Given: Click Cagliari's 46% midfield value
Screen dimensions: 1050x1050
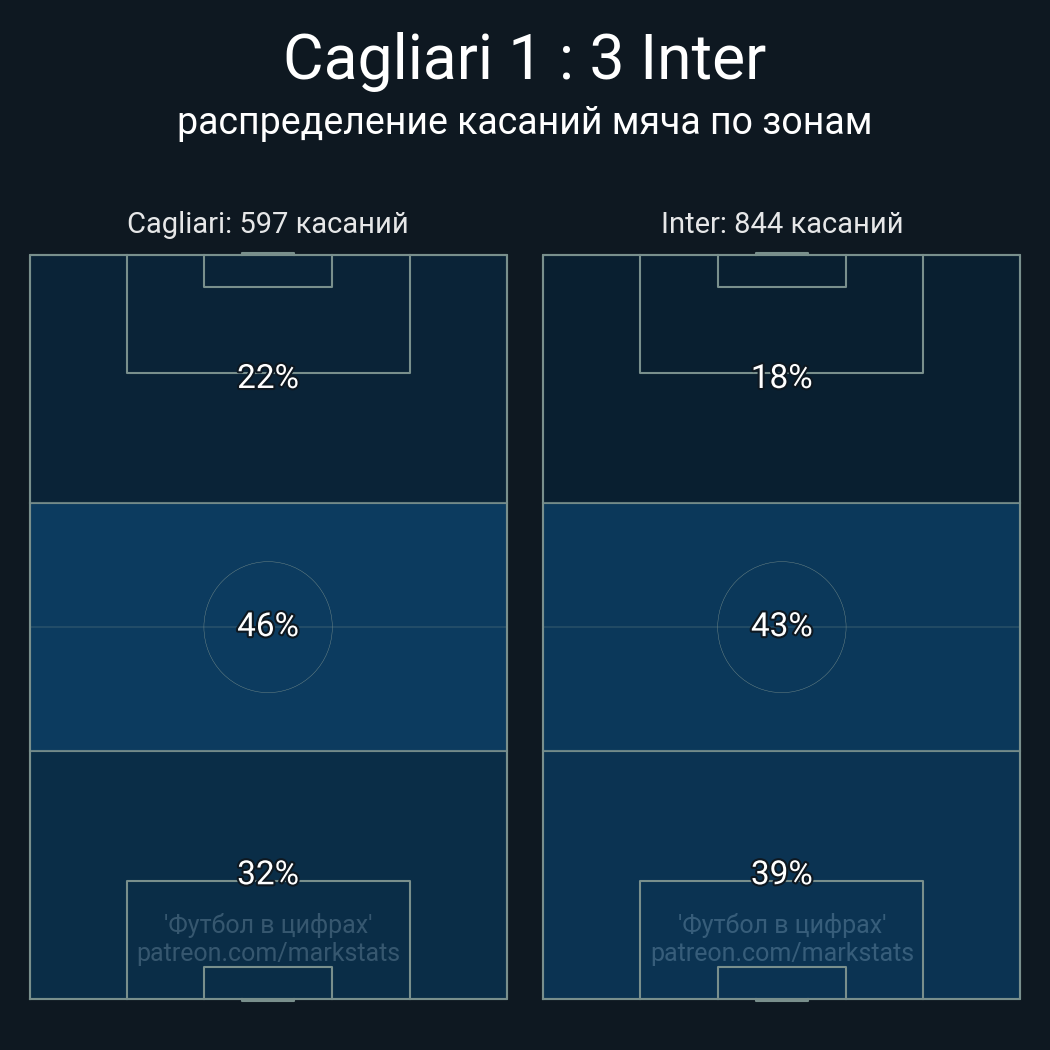Looking at the screenshot, I should point(268,625).
